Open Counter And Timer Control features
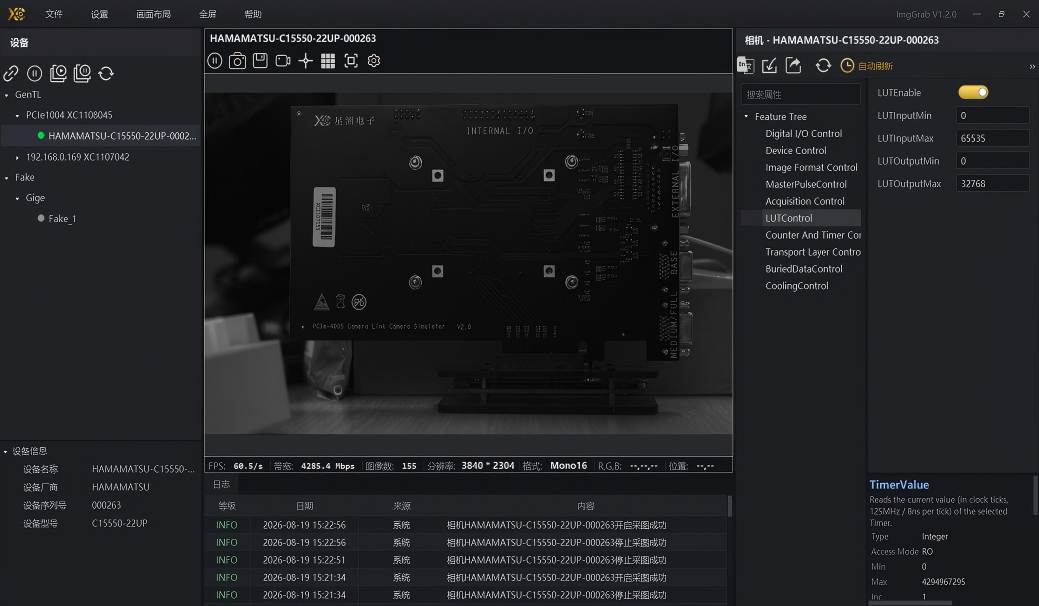 (x=813, y=235)
